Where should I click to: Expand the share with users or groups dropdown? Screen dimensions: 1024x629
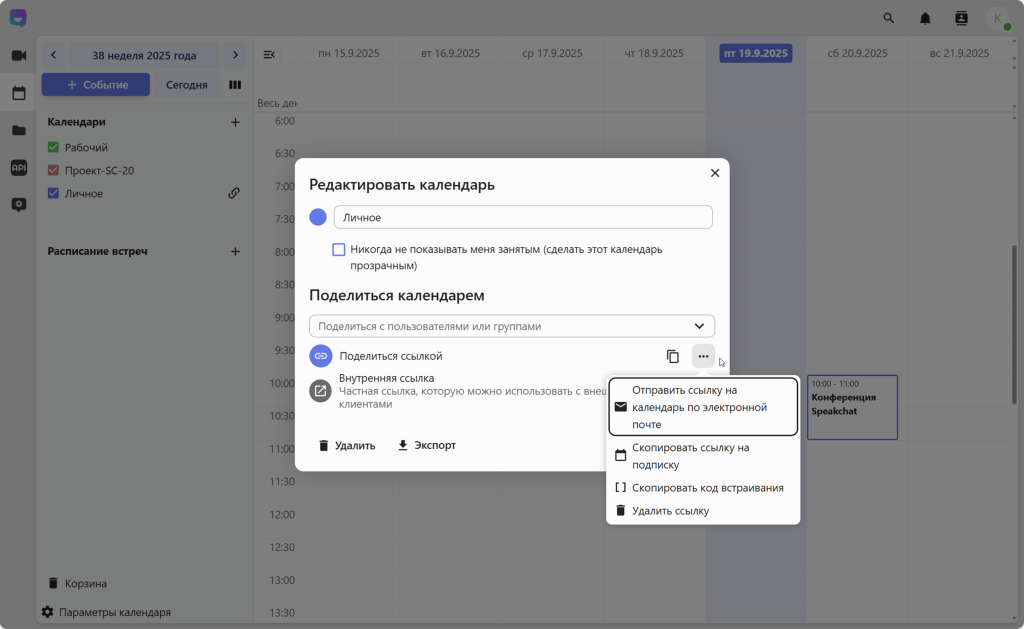tap(699, 326)
